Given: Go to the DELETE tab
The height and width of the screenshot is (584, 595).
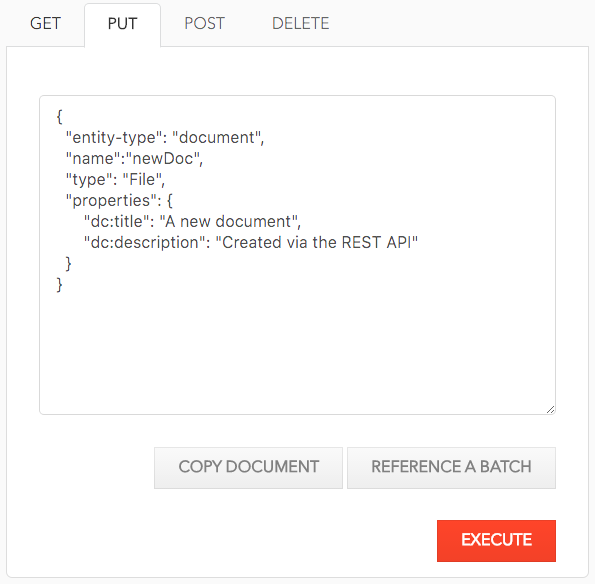Looking at the screenshot, I should click(301, 24).
